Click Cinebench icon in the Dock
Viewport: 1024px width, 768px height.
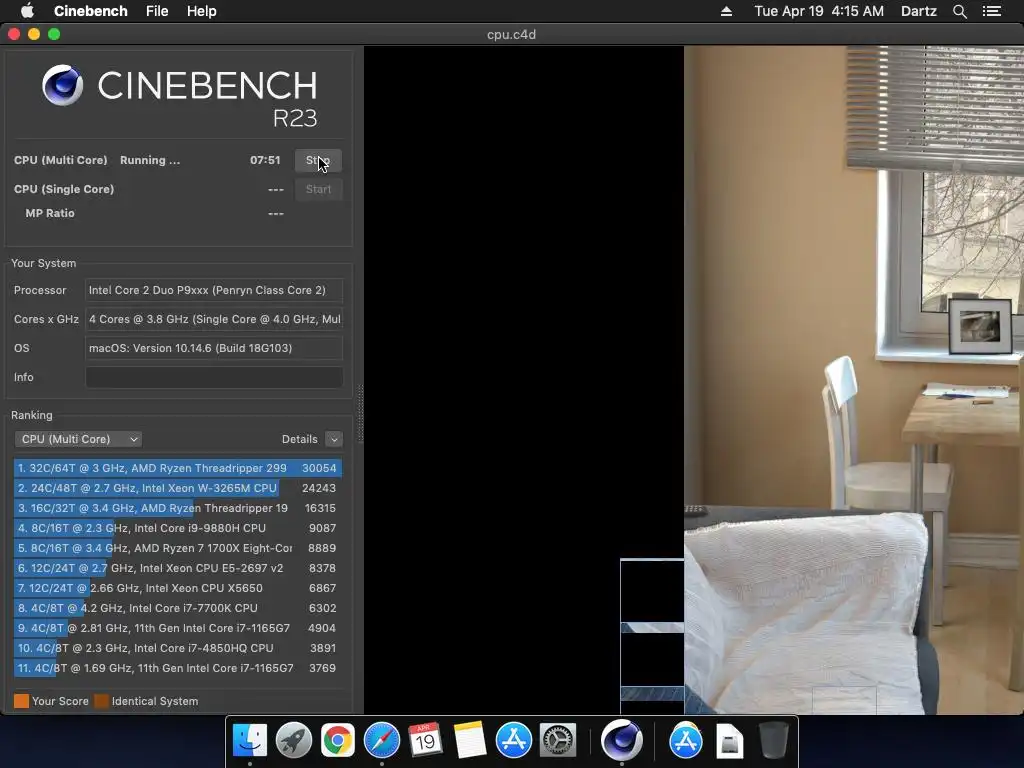[x=621, y=741]
